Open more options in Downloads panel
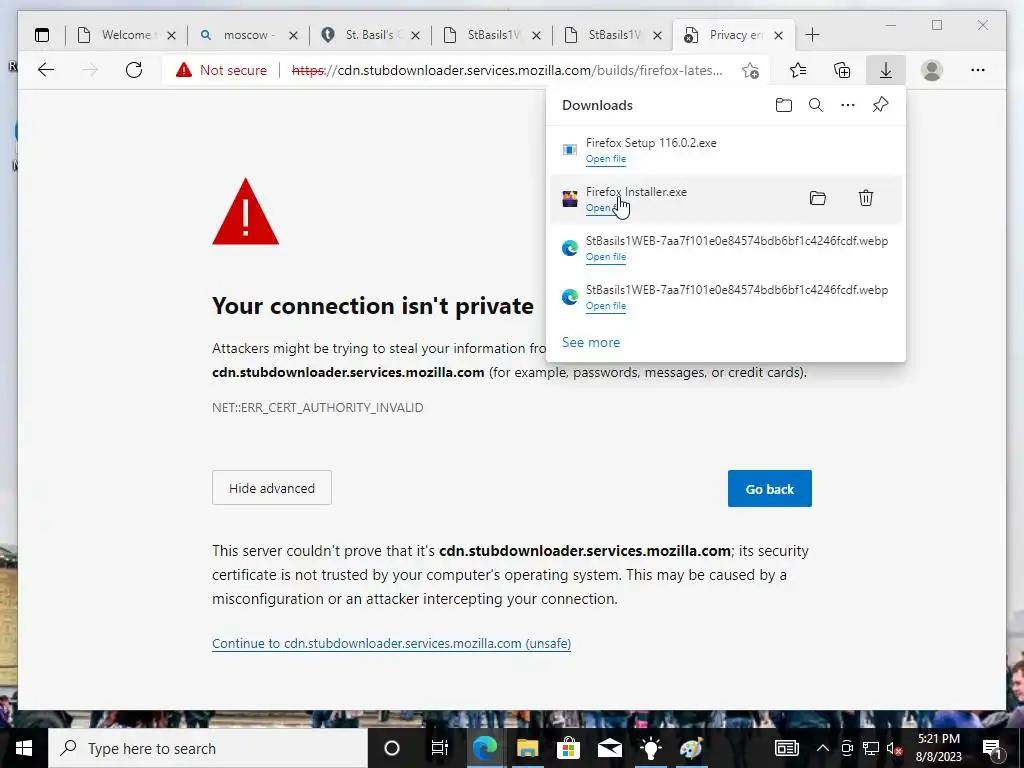 pos(848,105)
